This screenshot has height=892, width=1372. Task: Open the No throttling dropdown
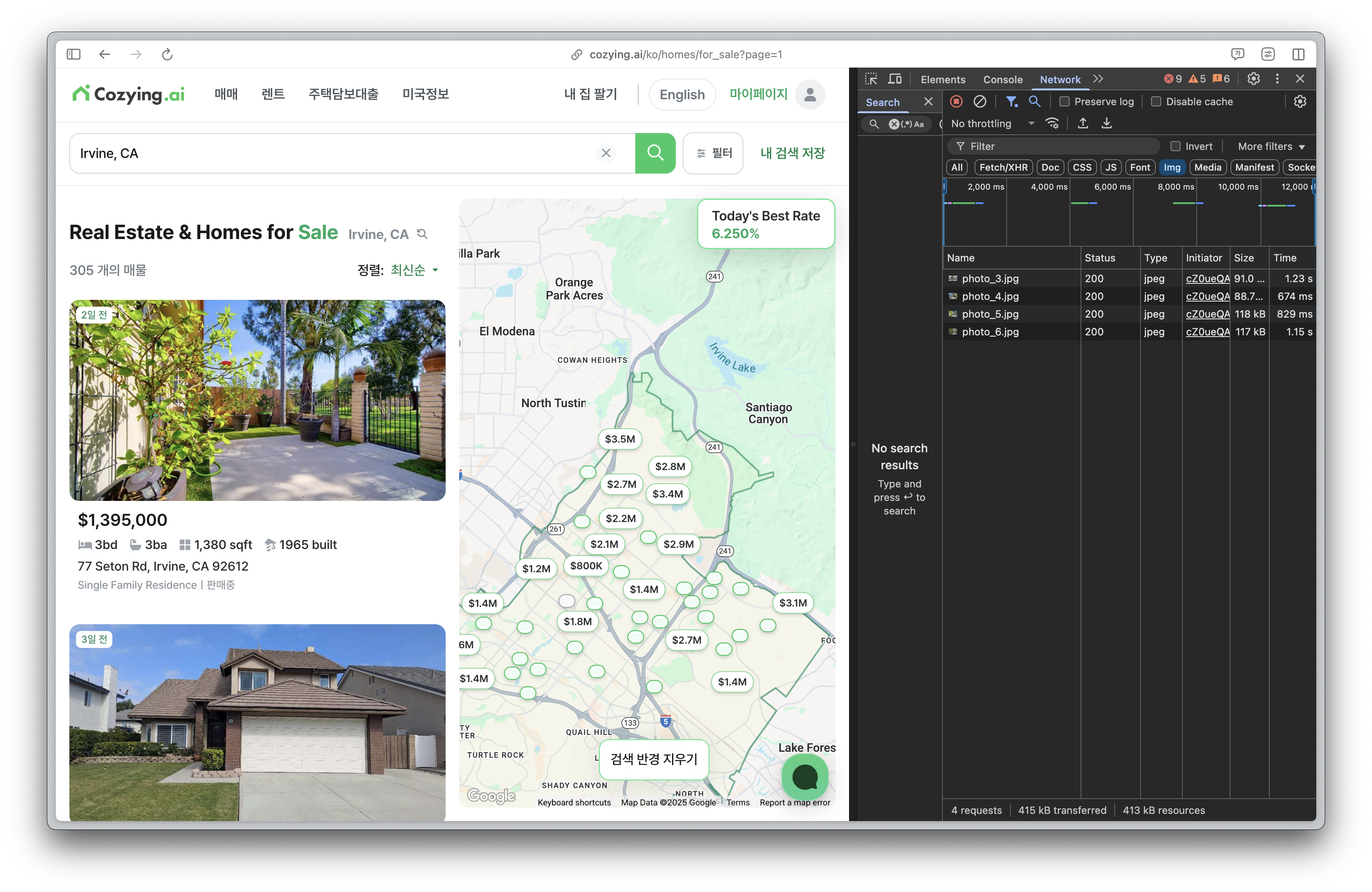pos(992,123)
